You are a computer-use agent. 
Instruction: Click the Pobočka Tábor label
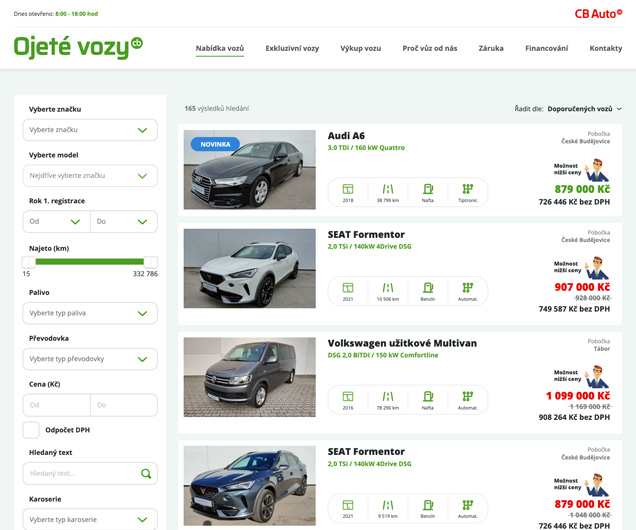pos(599,345)
